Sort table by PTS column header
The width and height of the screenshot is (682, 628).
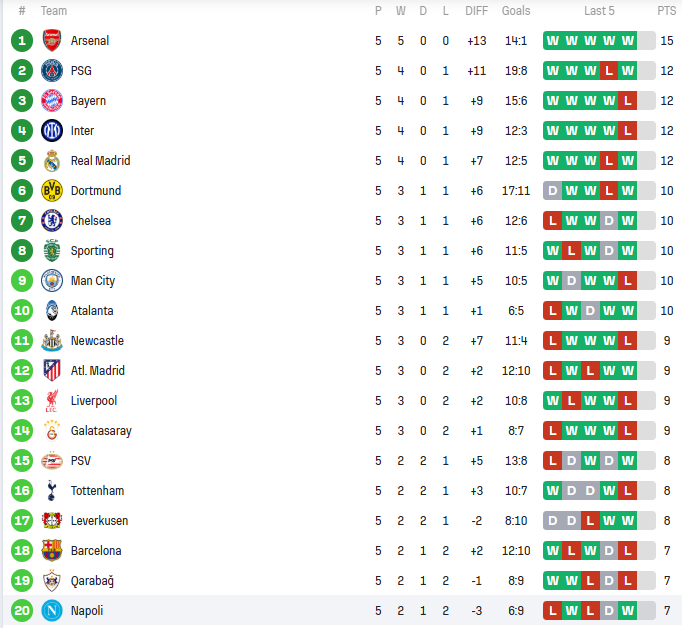tap(666, 11)
